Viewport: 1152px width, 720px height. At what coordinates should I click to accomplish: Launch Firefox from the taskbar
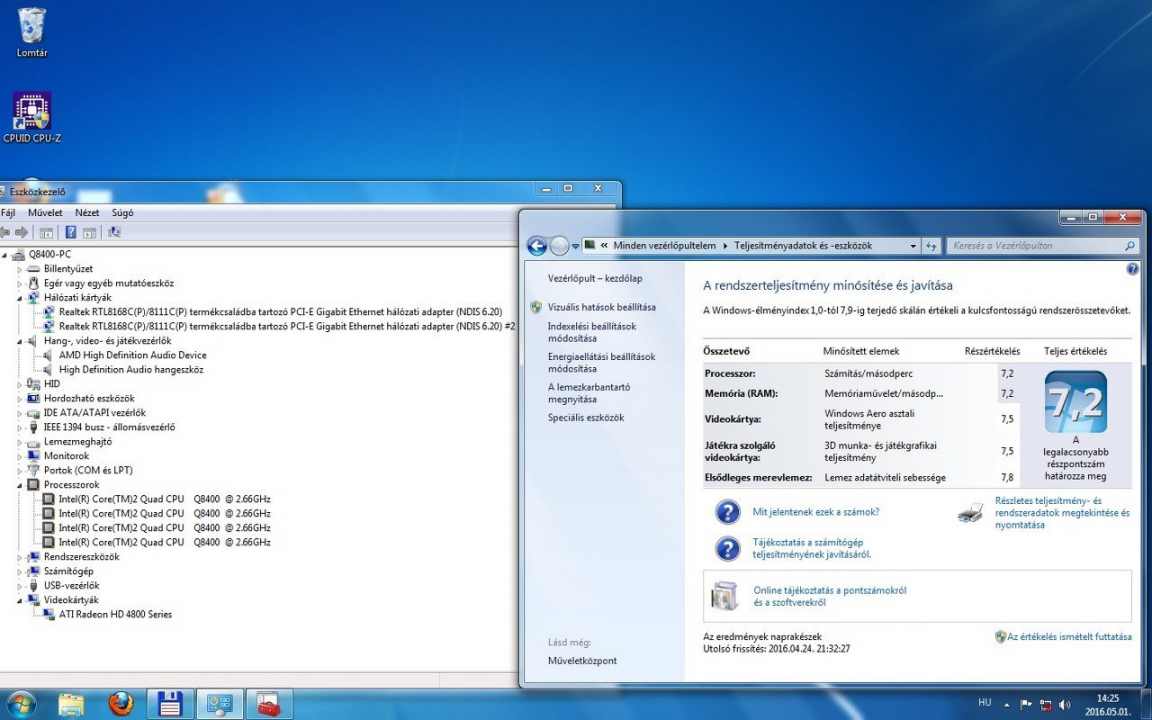[121, 705]
